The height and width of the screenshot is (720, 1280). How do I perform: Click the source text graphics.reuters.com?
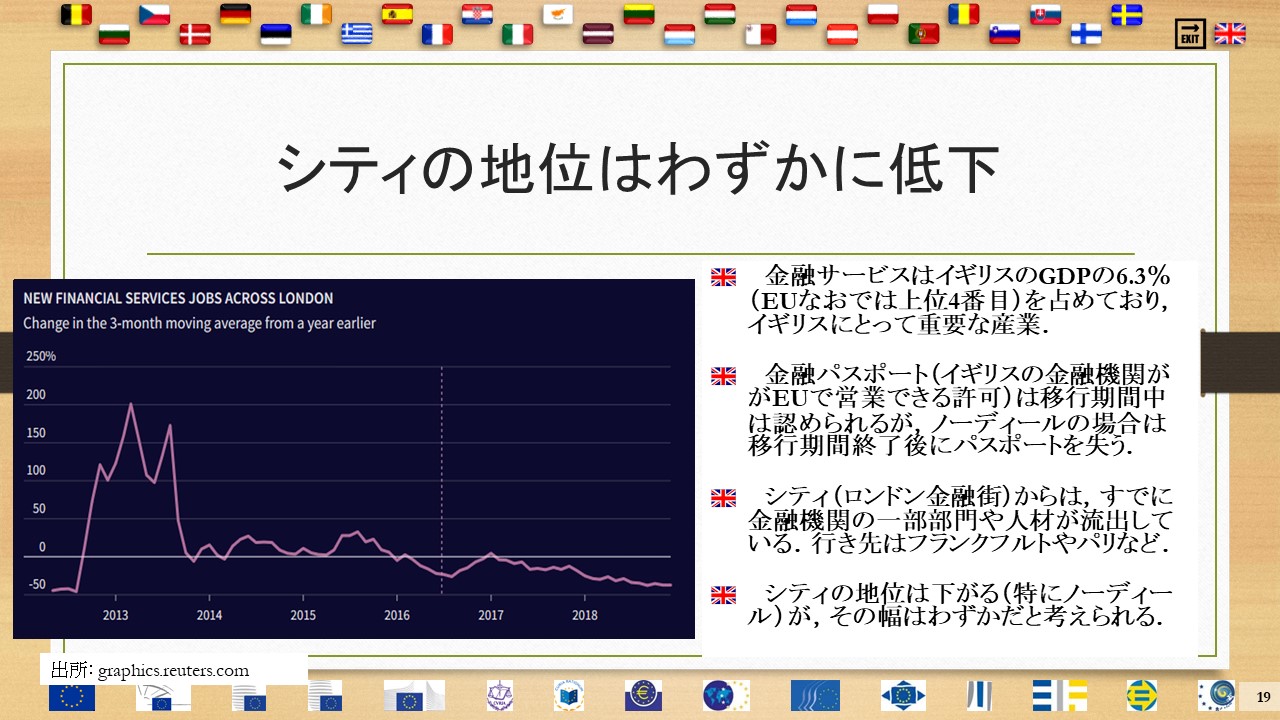click(173, 670)
